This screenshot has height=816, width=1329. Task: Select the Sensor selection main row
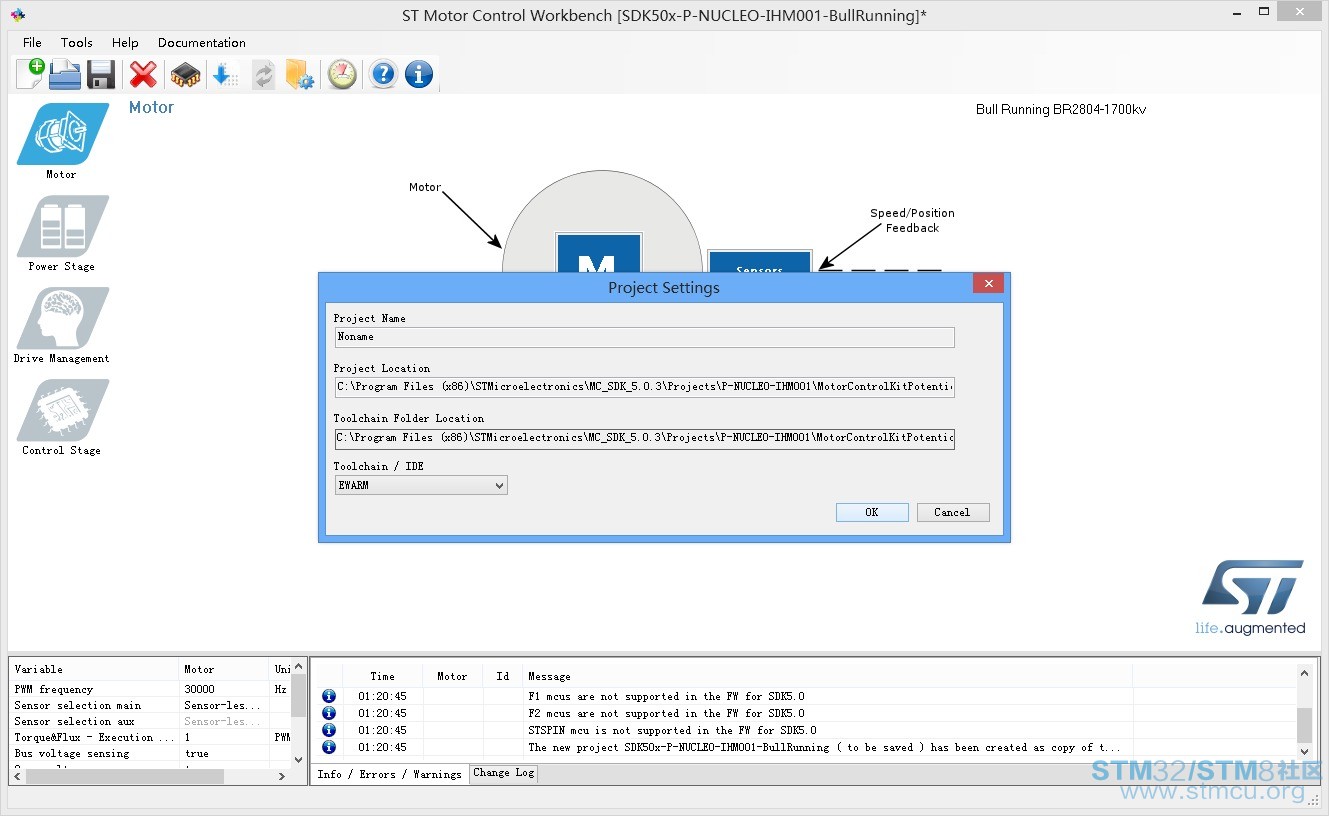[150, 705]
